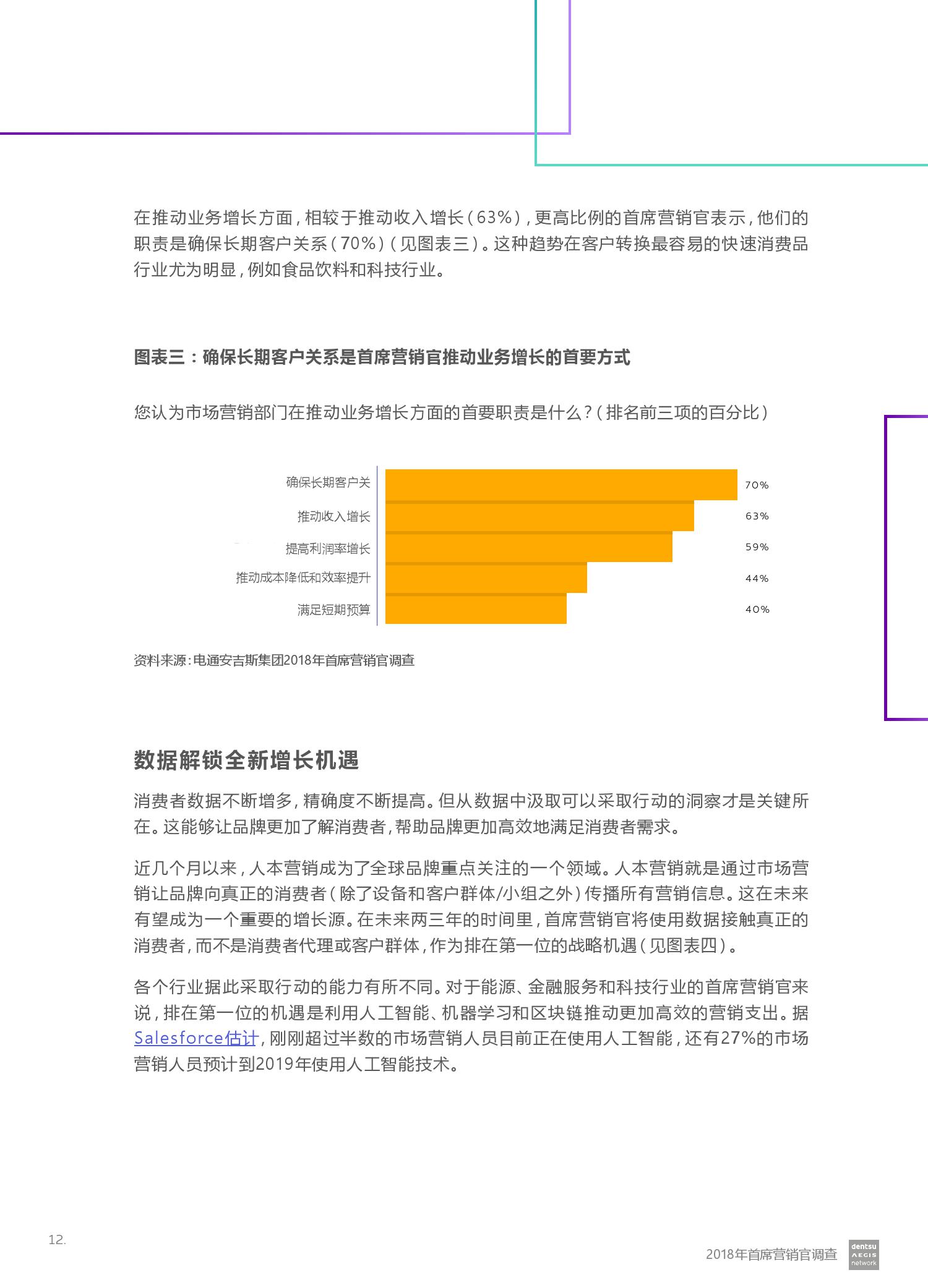Click the 44% value label
Viewport: 928px width, 1288px height.
click(x=756, y=579)
